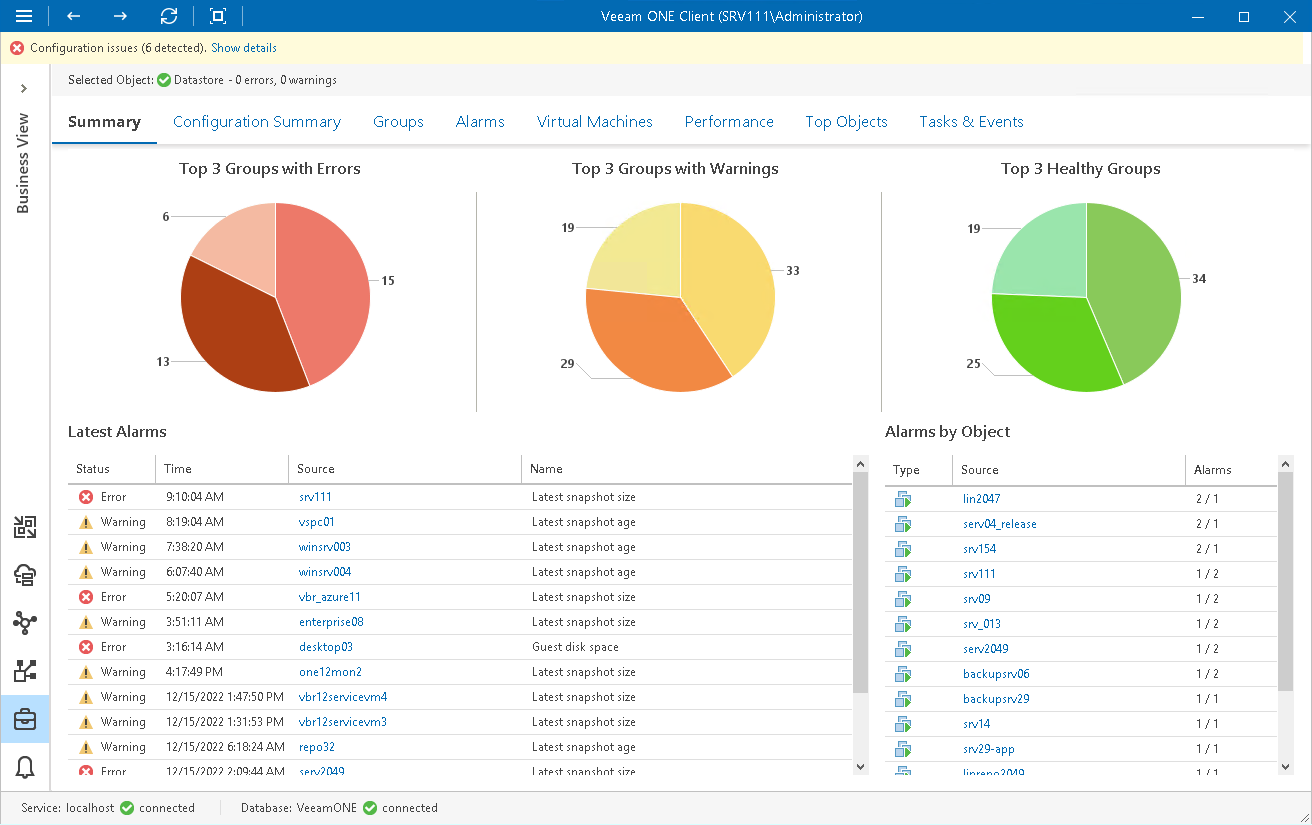Click the Database connected green status icon

[370, 808]
